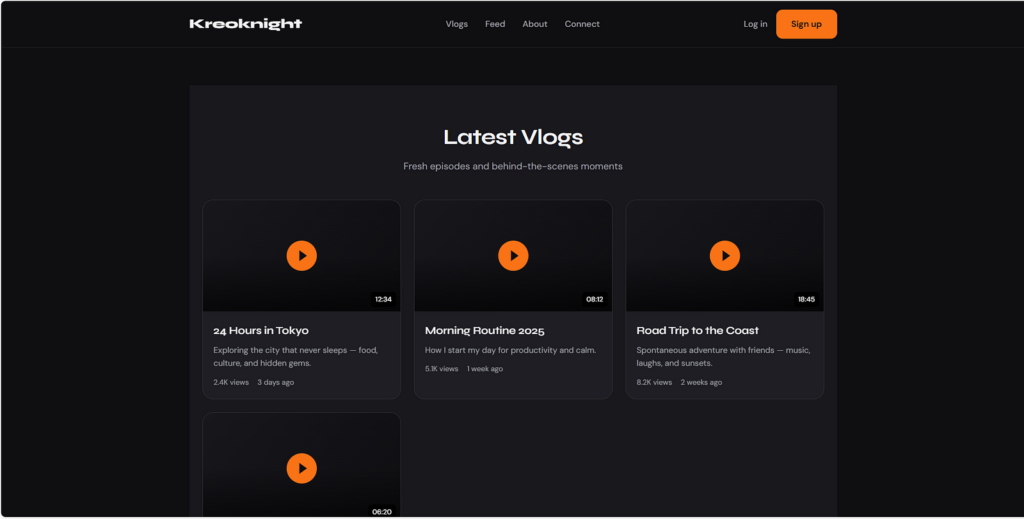The image size is (1024, 519).
Task: Play the vlog with 06:20 duration
Action: (302, 468)
